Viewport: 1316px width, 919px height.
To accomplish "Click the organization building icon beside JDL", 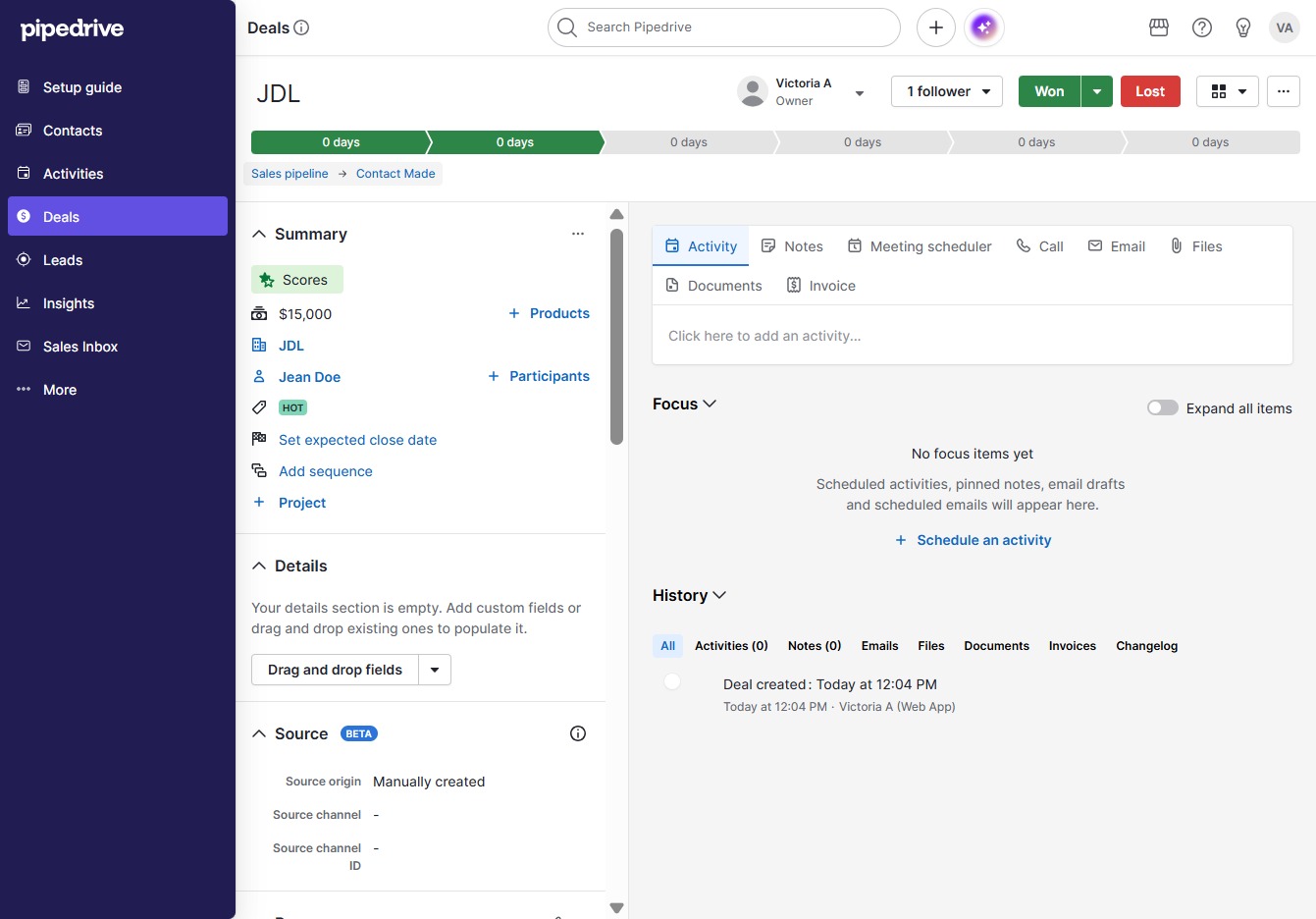I will click(259, 346).
